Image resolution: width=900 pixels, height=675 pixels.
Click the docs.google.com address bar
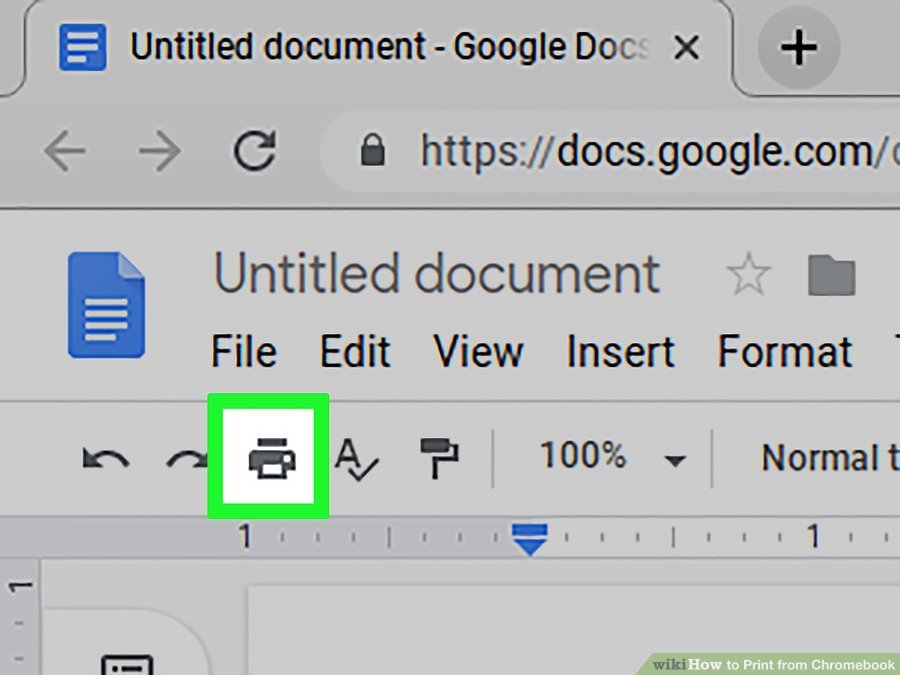(x=610, y=151)
